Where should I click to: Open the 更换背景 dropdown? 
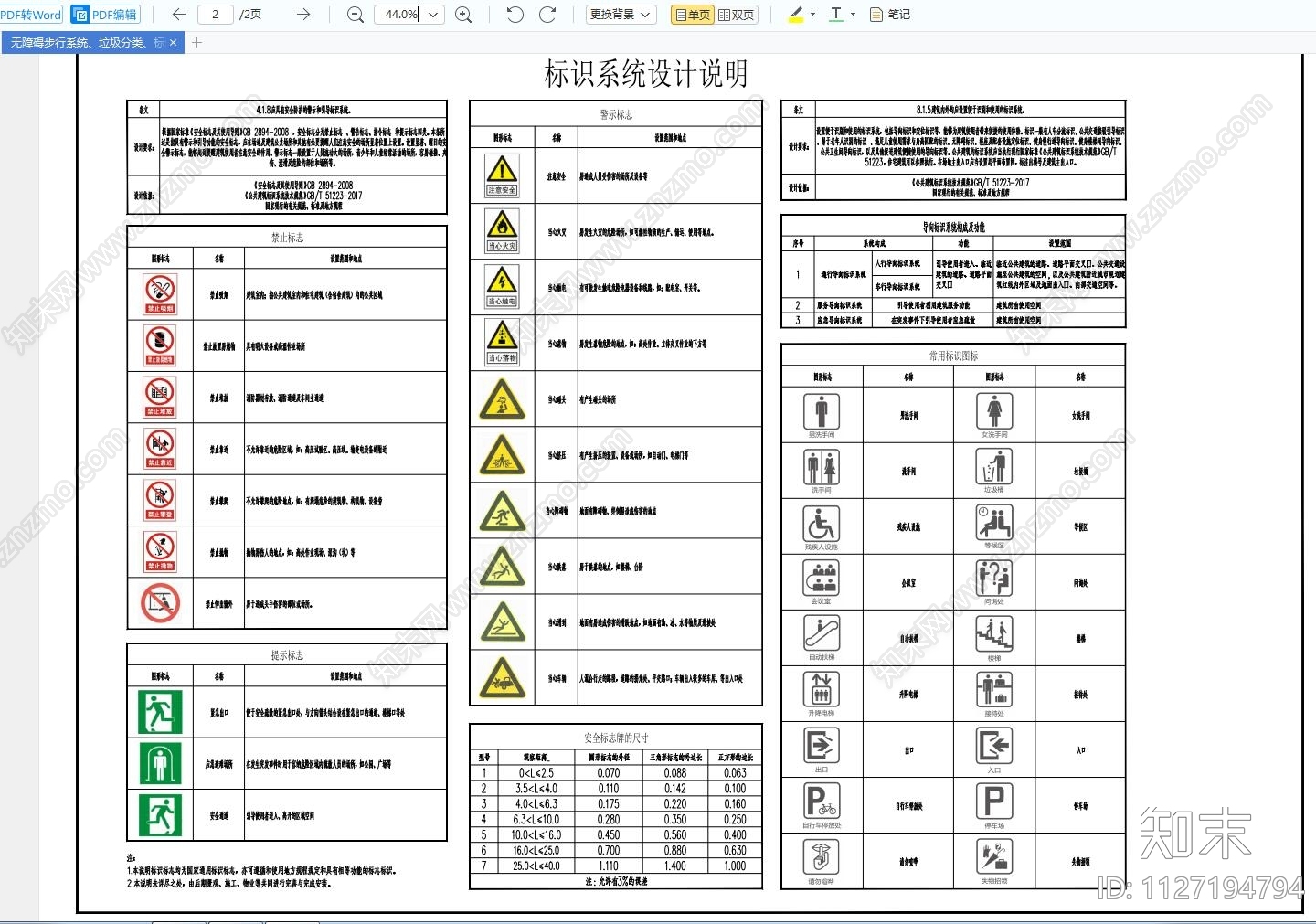[x=621, y=15]
